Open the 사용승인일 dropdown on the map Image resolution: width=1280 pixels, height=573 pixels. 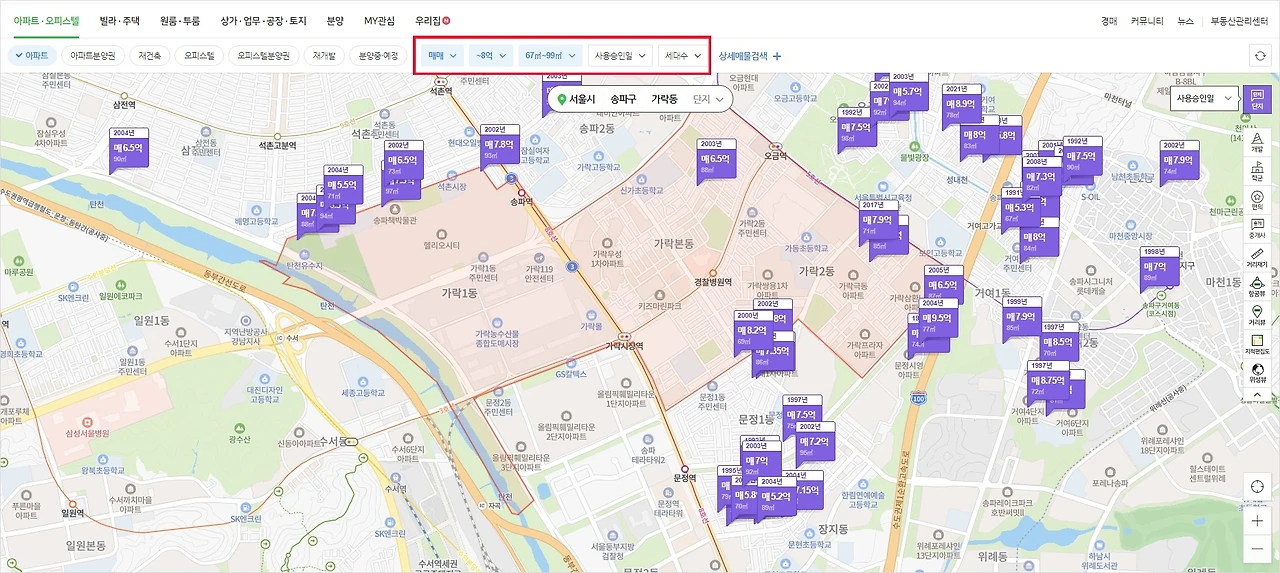click(x=1203, y=99)
